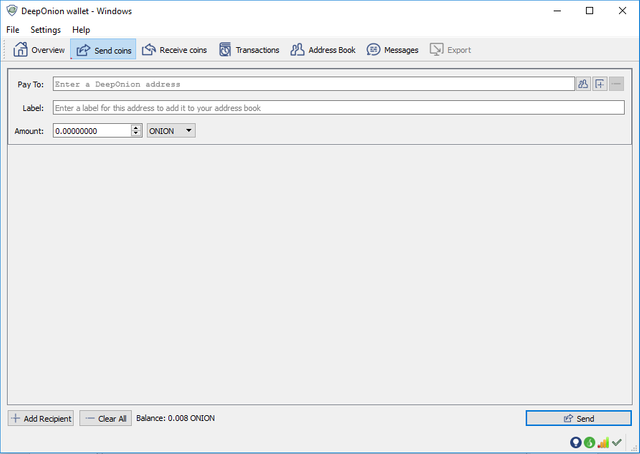Expand the ONION unit dropdown
The image size is (640, 454).
coord(171,131)
